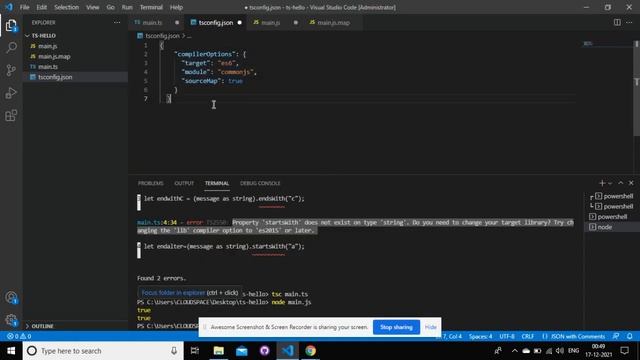Switch to the PROBLEMS panel tab
640x360 pixels.
pos(151,183)
